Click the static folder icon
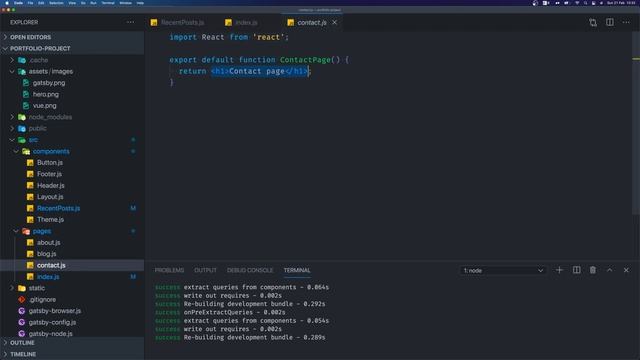The width and height of the screenshot is (640, 360). pos(22,288)
